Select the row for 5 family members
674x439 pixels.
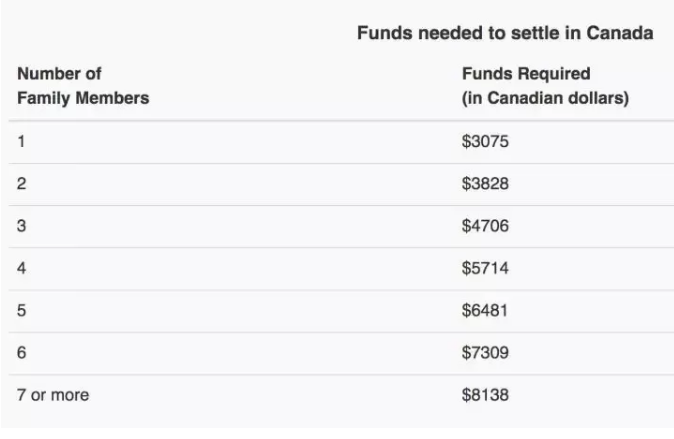click(x=341, y=311)
